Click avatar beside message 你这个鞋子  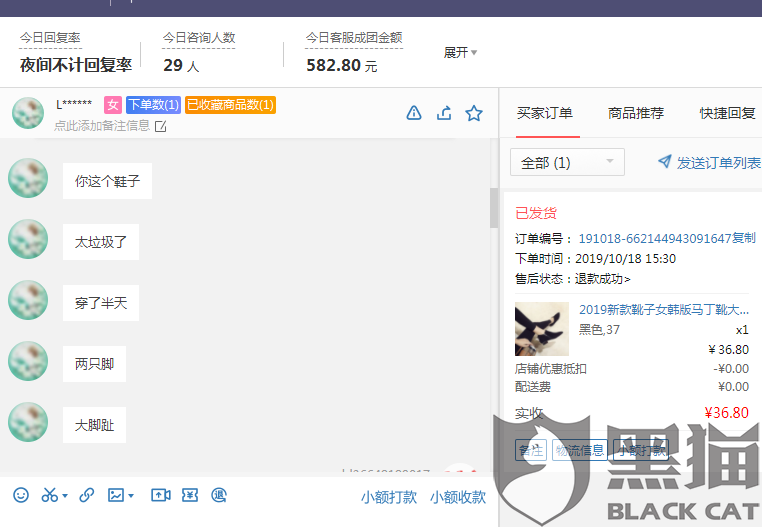tap(28, 178)
